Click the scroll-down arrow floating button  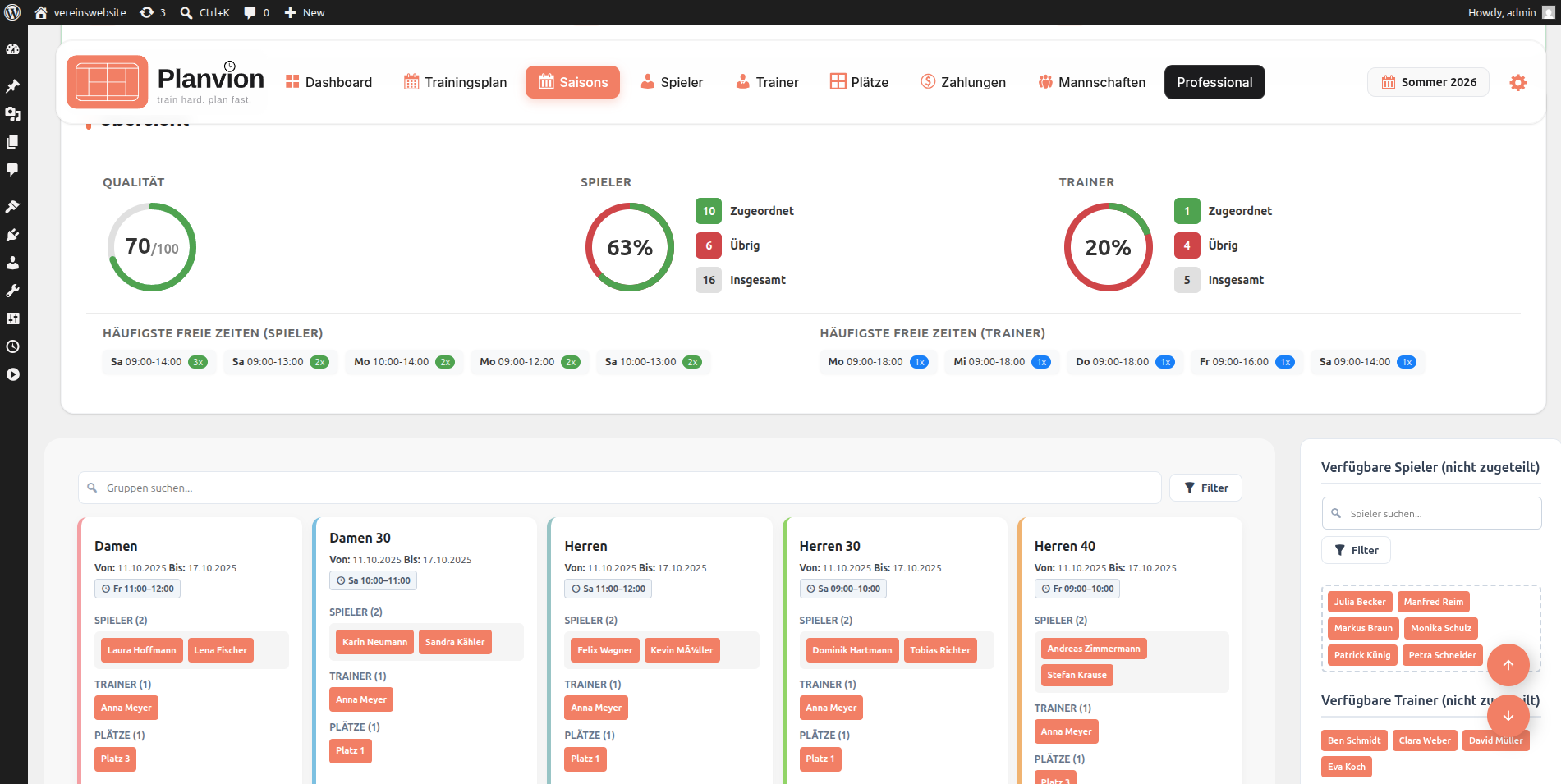tap(1508, 716)
